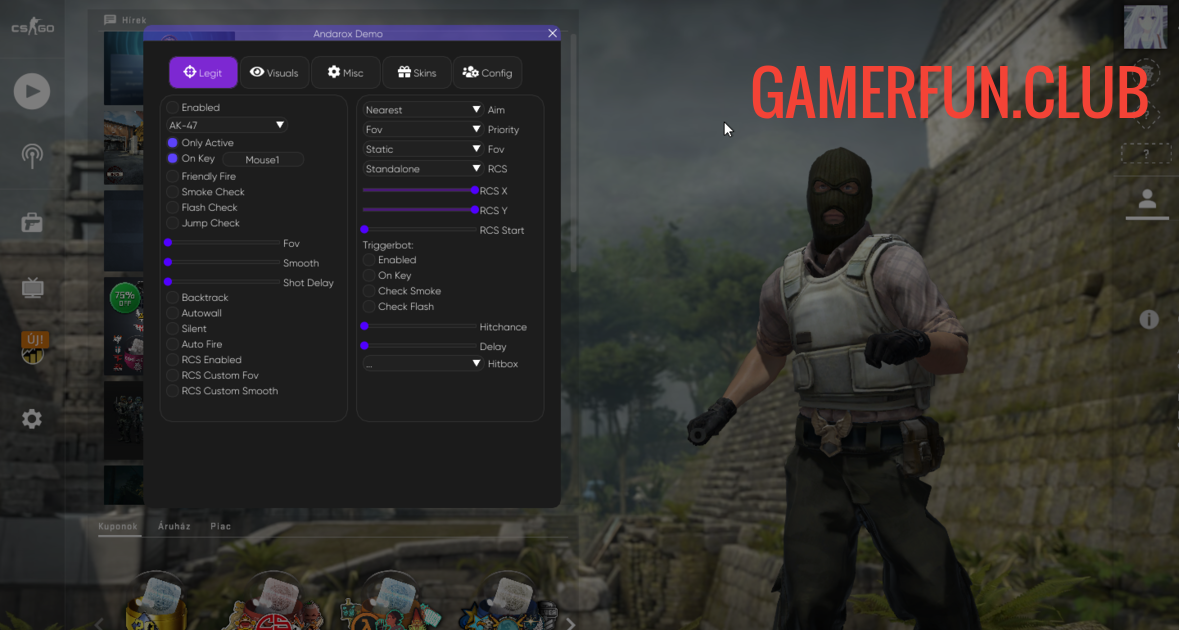The image size is (1179, 630).
Task: Open the Watch TV icon in the sidebar
Action: (32, 288)
